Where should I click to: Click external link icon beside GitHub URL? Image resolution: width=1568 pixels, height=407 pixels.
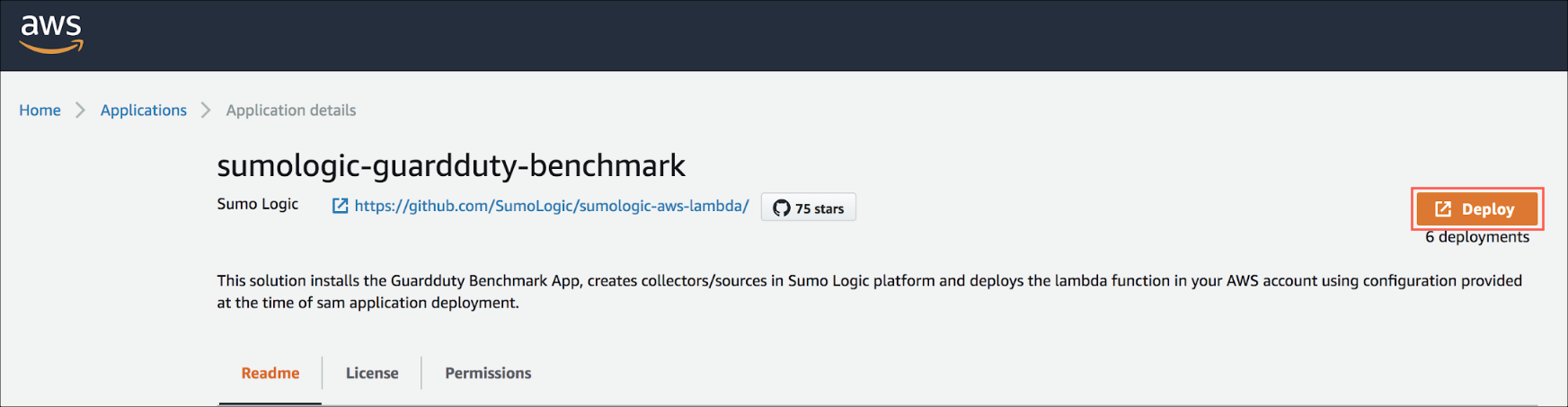click(340, 206)
